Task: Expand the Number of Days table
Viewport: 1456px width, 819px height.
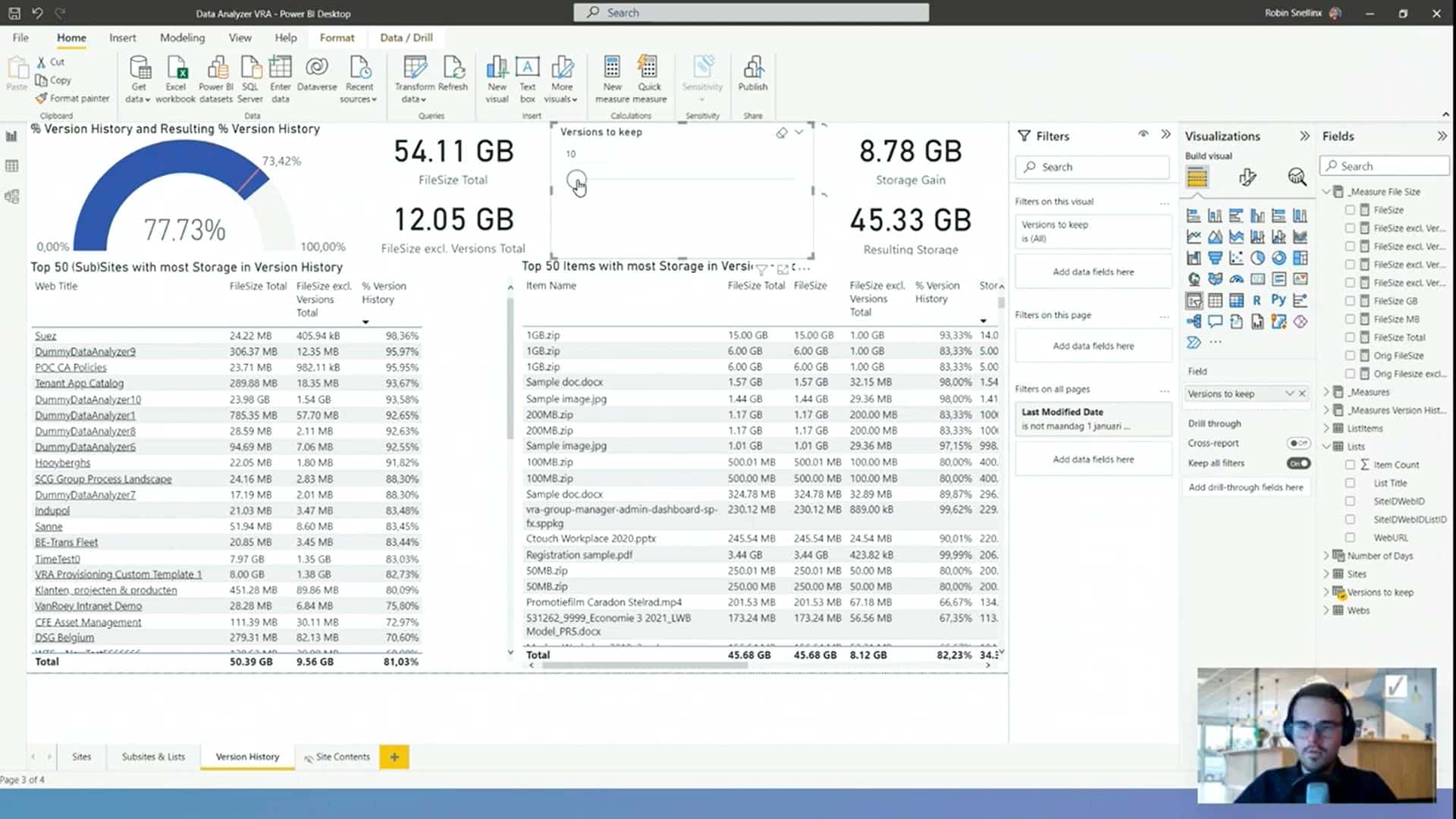Action: (x=1326, y=556)
